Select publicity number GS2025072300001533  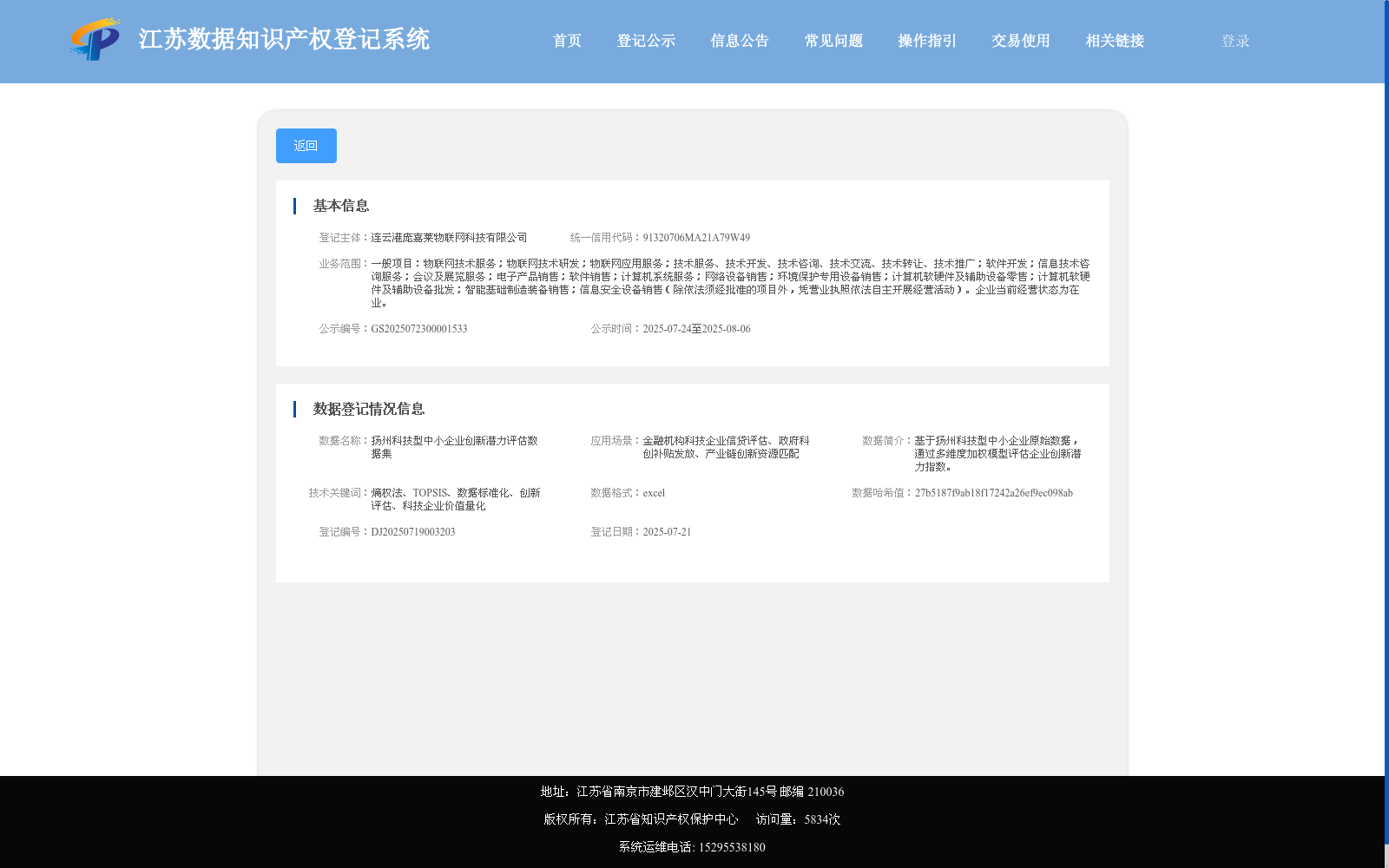pyautogui.click(x=419, y=329)
